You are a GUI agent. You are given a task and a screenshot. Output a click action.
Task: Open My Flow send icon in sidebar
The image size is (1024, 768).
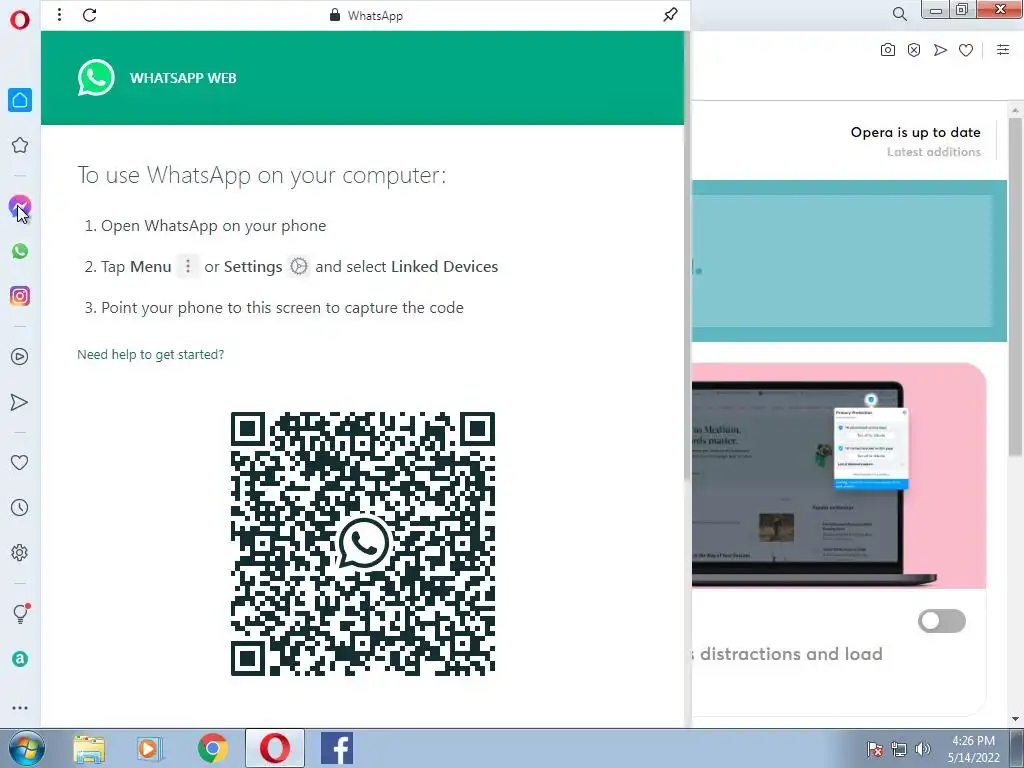[x=20, y=402]
